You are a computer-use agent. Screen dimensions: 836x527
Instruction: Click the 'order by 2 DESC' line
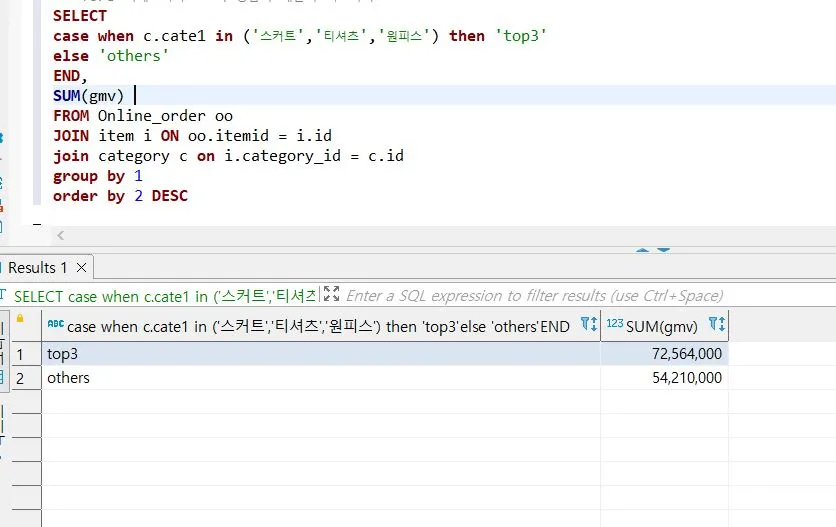click(120, 196)
